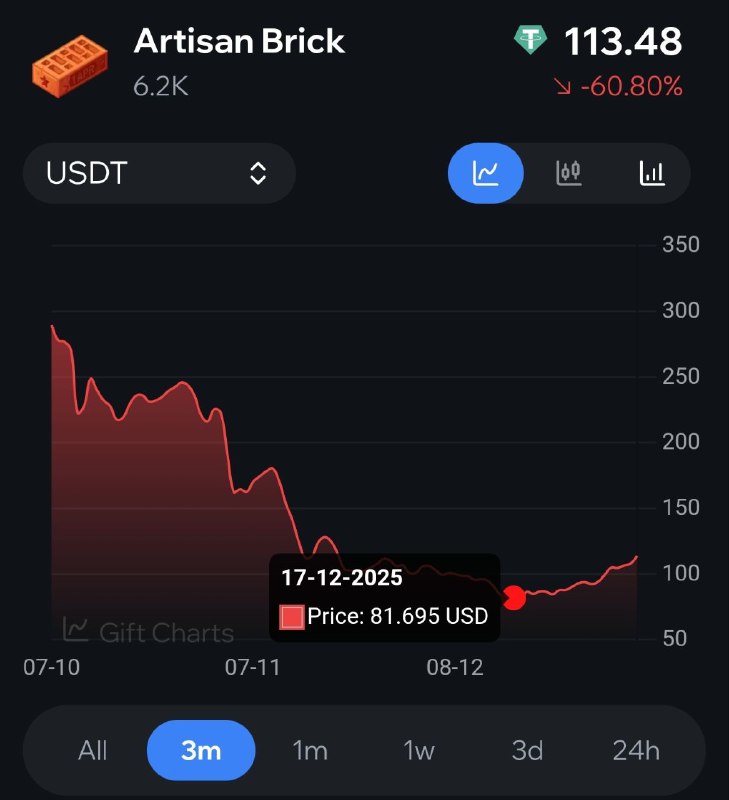Click the Gift Charts watermark logo
The height and width of the screenshot is (800, 729).
pyautogui.click(x=148, y=630)
